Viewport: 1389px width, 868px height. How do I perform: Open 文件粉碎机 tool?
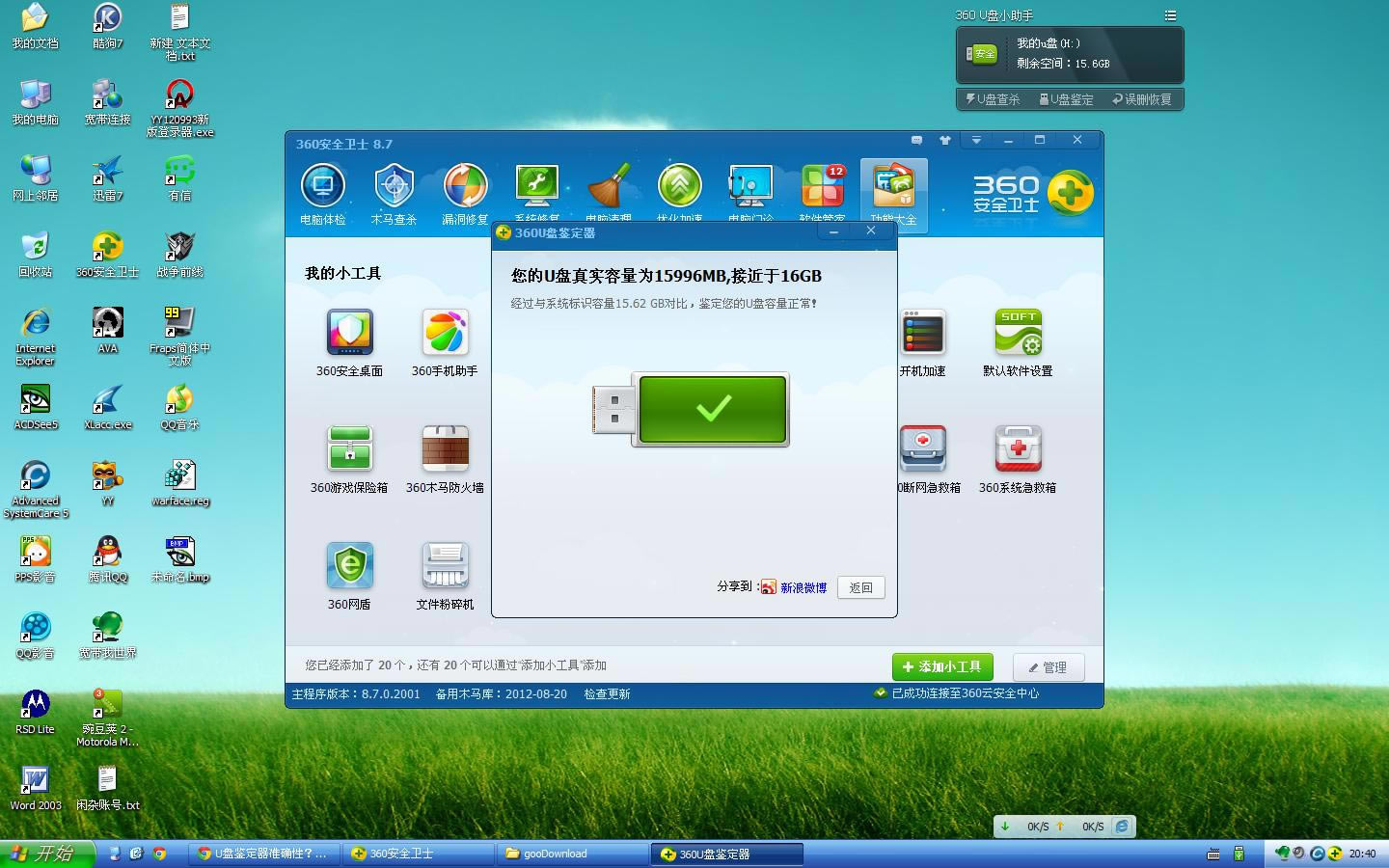point(445,577)
